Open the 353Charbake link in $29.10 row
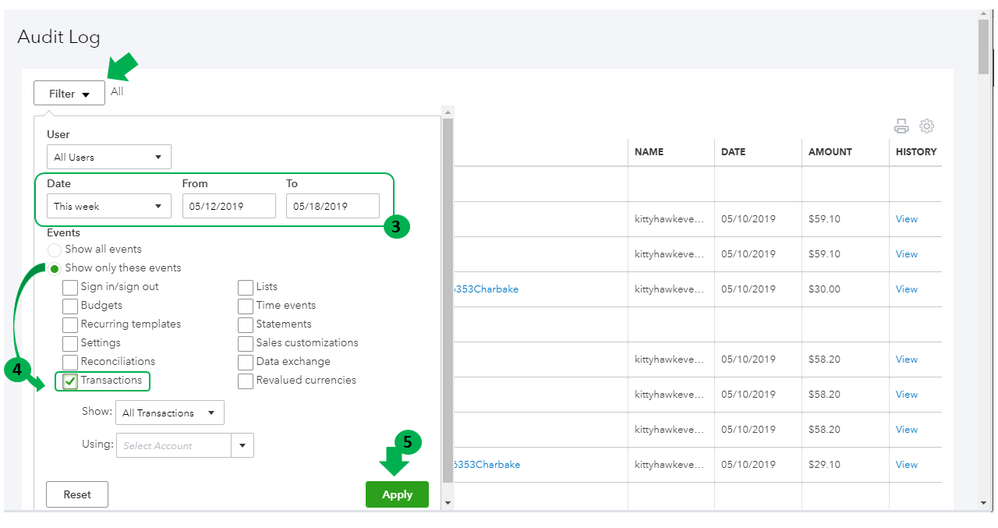This screenshot has height=528, width=998. pos(487,464)
